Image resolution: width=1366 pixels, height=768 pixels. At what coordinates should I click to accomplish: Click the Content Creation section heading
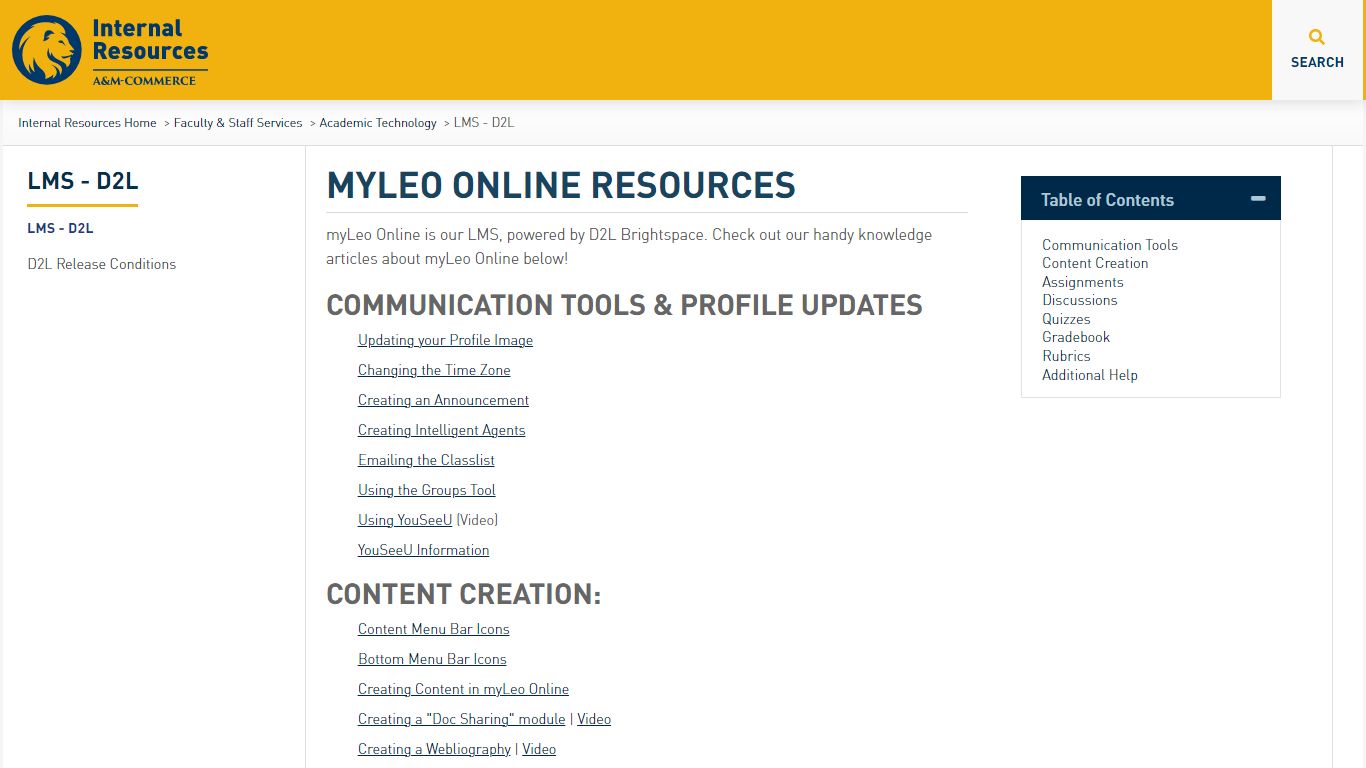[463, 594]
